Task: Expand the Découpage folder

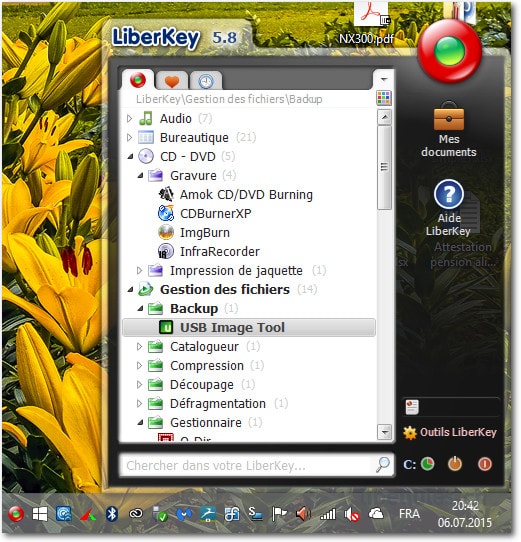Action: click(x=140, y=384)
